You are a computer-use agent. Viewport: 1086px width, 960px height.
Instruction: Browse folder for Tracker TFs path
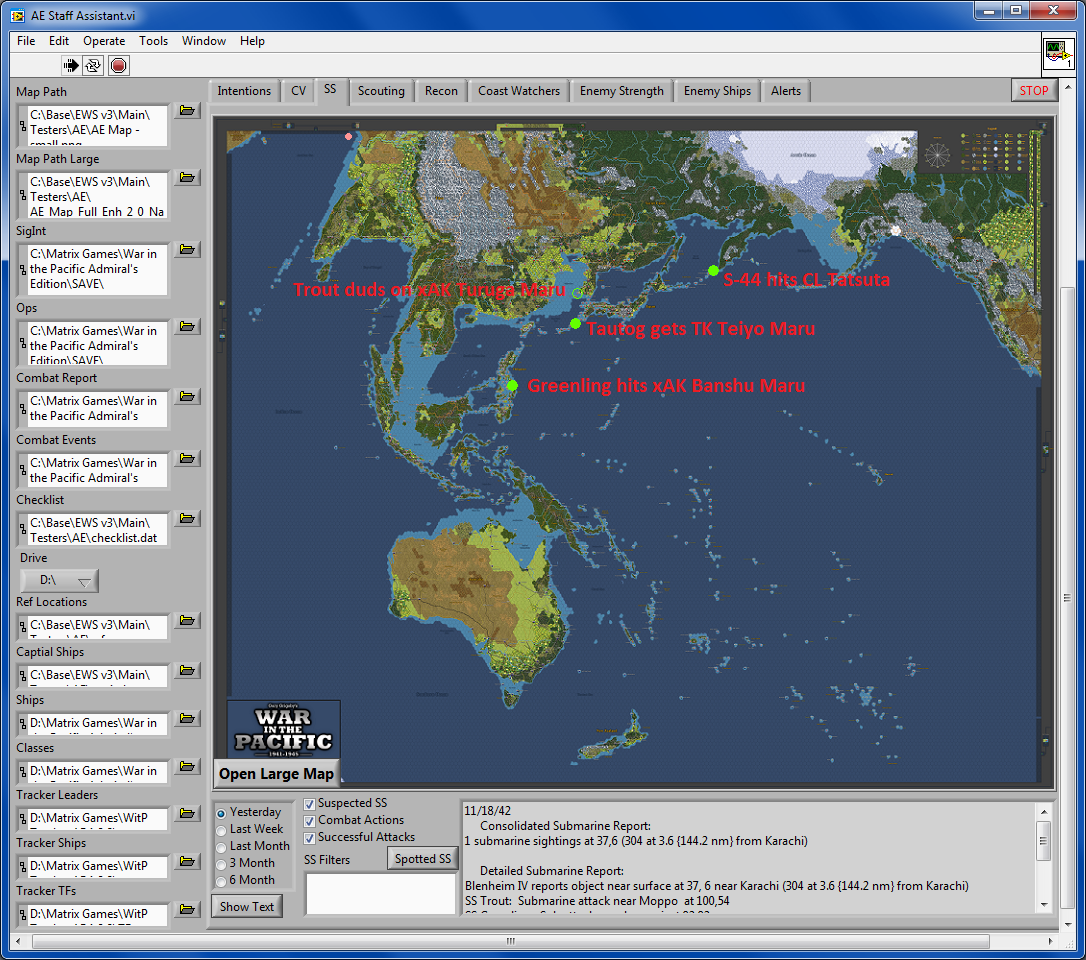point(187,909)
